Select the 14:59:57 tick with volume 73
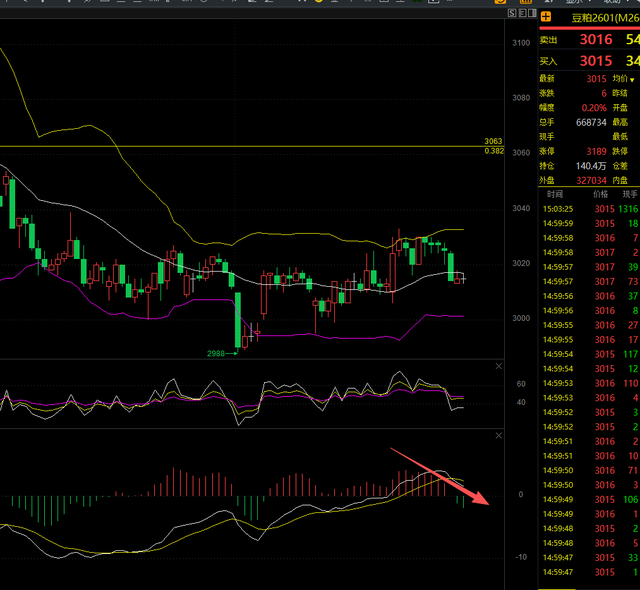 pyautogui.click(x=590, y=282)
